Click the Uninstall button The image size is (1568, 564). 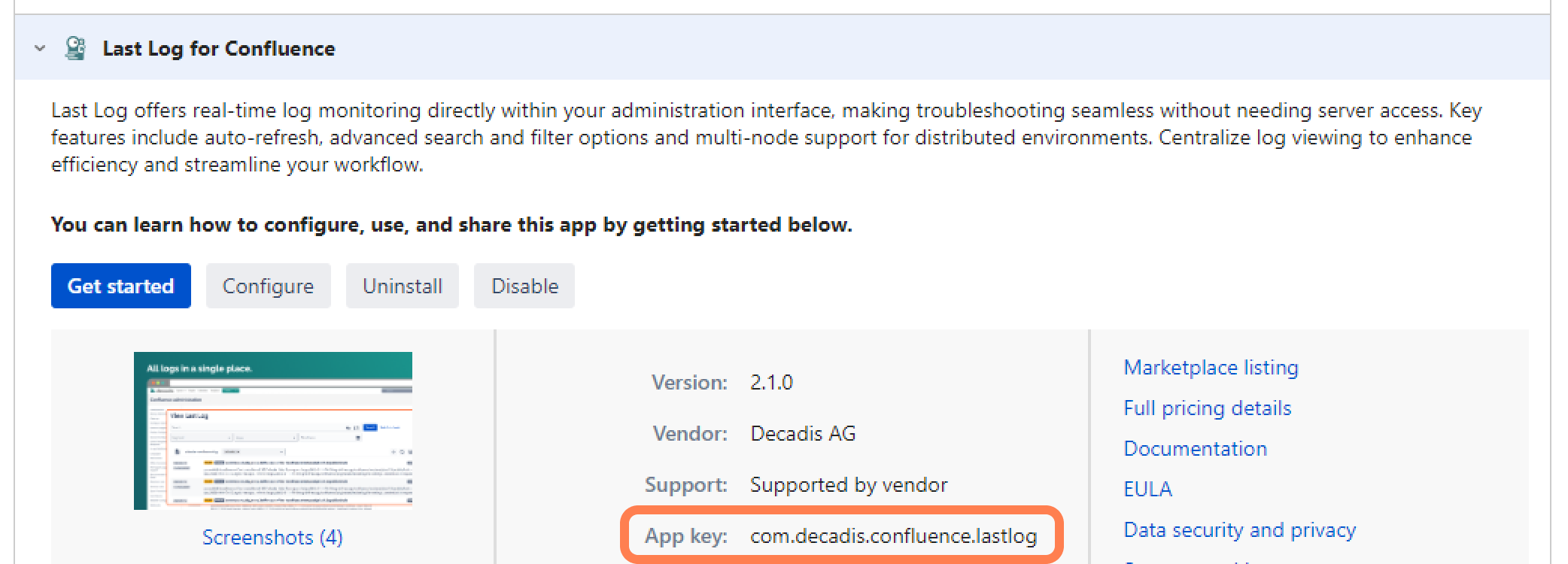402,286
